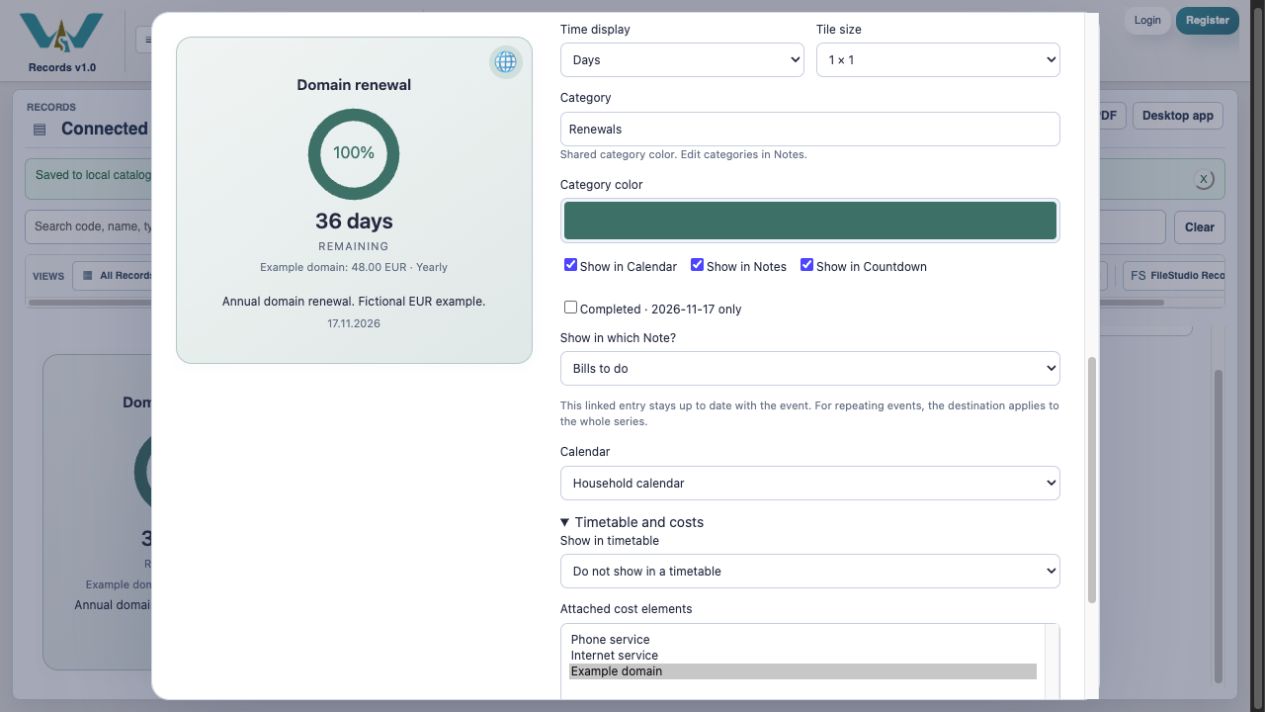Image resolution: width=1265 pixels, height=712 pixels.
Task: Mark Completed 2026-11-17 only checkbox
Action: pos(570,307)
